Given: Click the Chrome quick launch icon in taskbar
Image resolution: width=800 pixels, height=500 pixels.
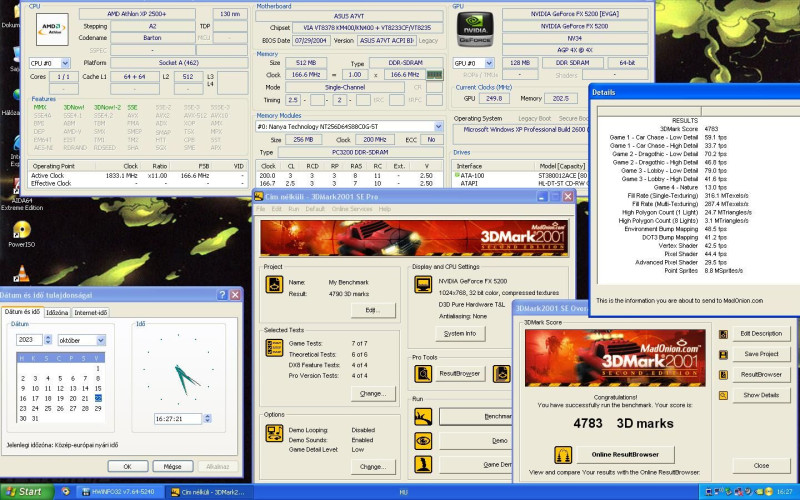Looking at the screenshot, I should (65, 491).
